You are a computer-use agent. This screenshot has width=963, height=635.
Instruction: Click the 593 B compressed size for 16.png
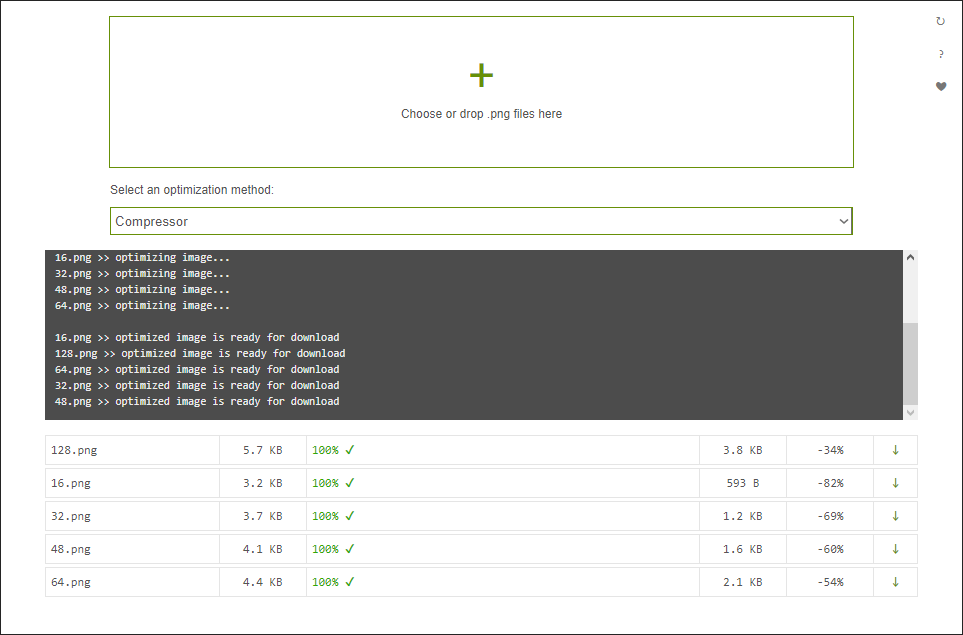point(743,482)
